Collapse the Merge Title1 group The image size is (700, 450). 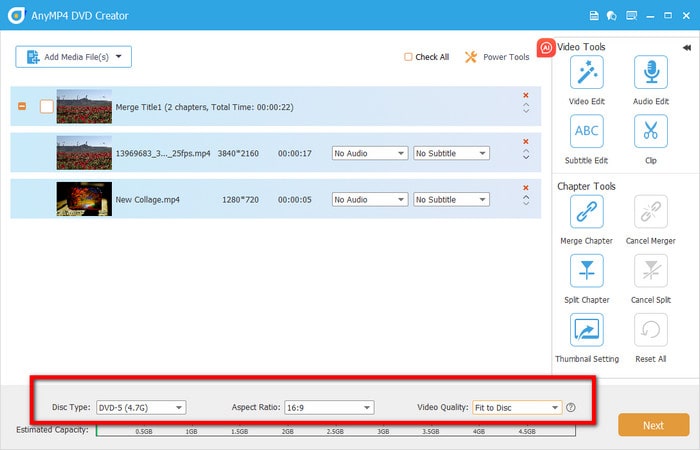pos(22,106)
